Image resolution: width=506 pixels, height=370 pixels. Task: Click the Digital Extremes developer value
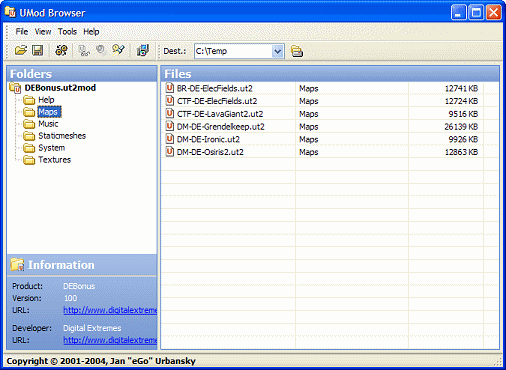(x=92, y=328)
